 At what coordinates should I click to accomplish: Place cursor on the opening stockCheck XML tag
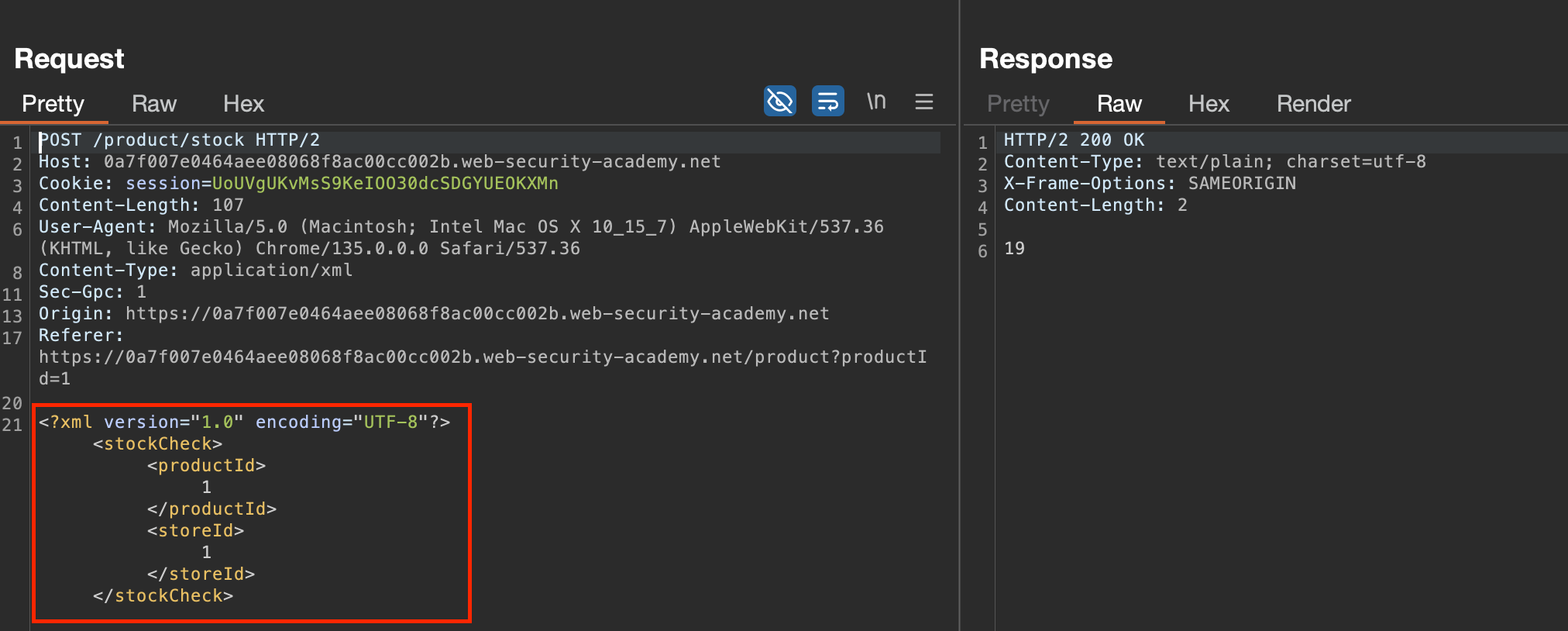click(158, 444)
